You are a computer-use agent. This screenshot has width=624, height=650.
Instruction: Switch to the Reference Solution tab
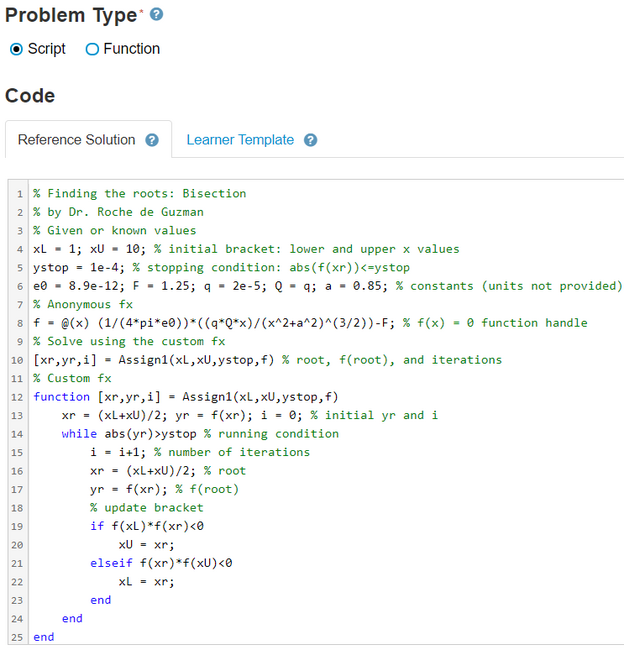[76, 140]
